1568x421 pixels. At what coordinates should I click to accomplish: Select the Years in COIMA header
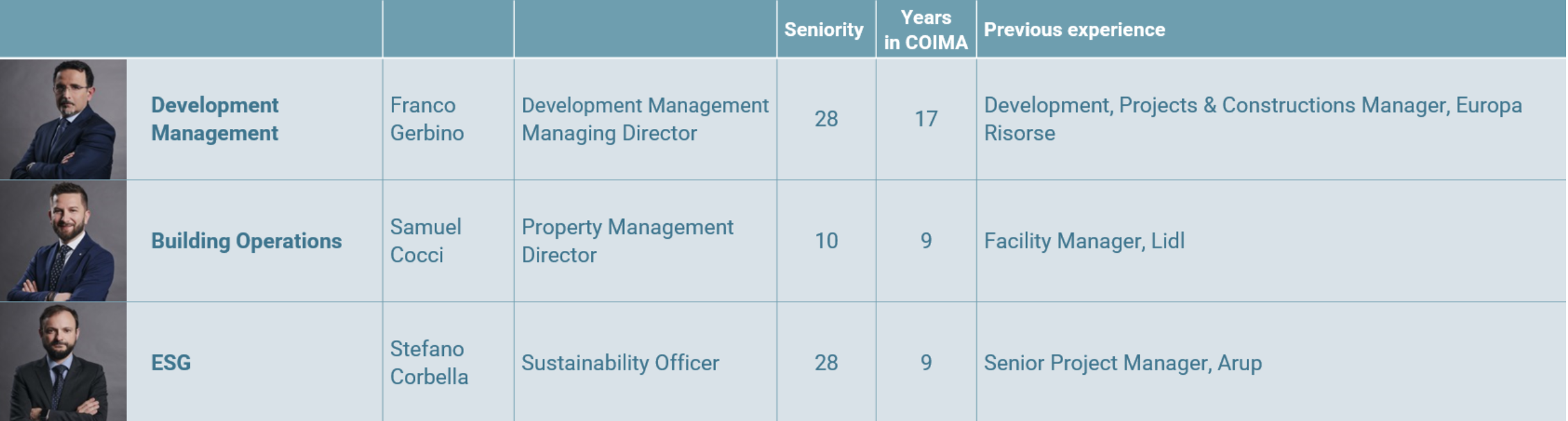pyautogui.click(x=926, y=30)
